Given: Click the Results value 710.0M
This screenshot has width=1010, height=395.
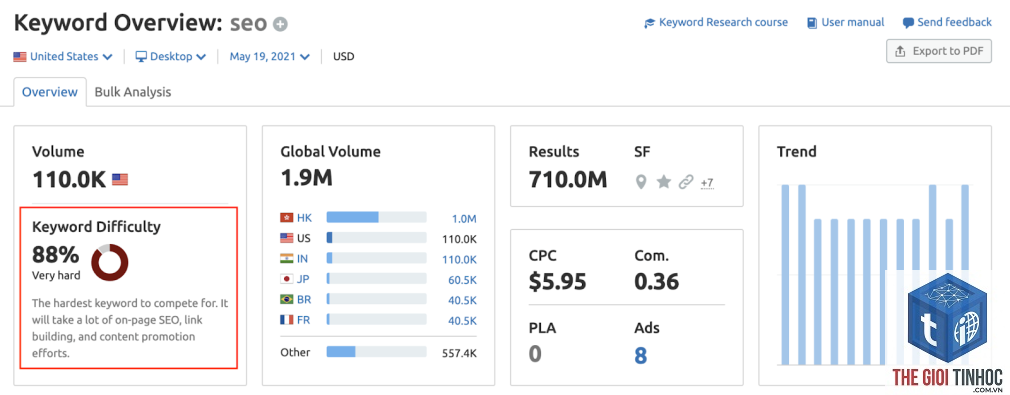Looking at the screenshot, I should [x=567, y=180].
